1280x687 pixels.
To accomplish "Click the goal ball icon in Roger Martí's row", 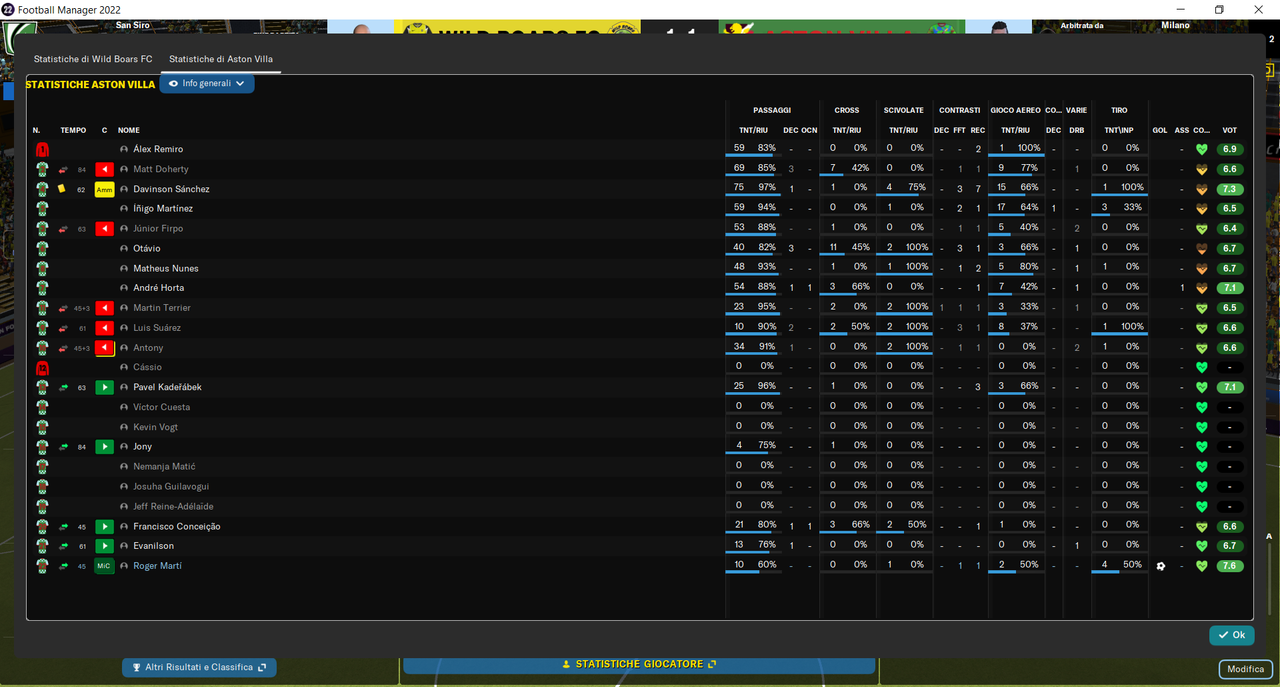I will [x=1160, y=566].
